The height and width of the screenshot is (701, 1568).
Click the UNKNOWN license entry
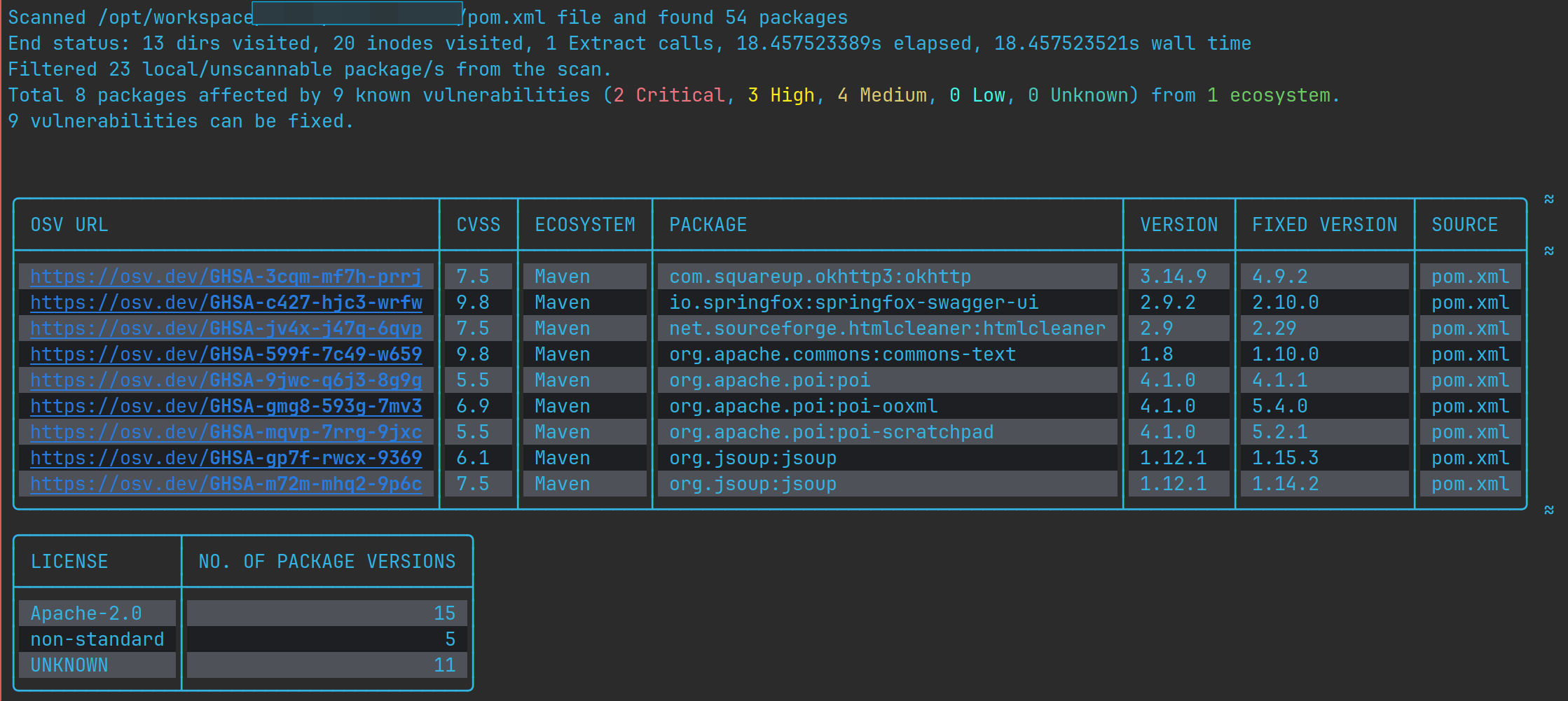click(69, 665)
